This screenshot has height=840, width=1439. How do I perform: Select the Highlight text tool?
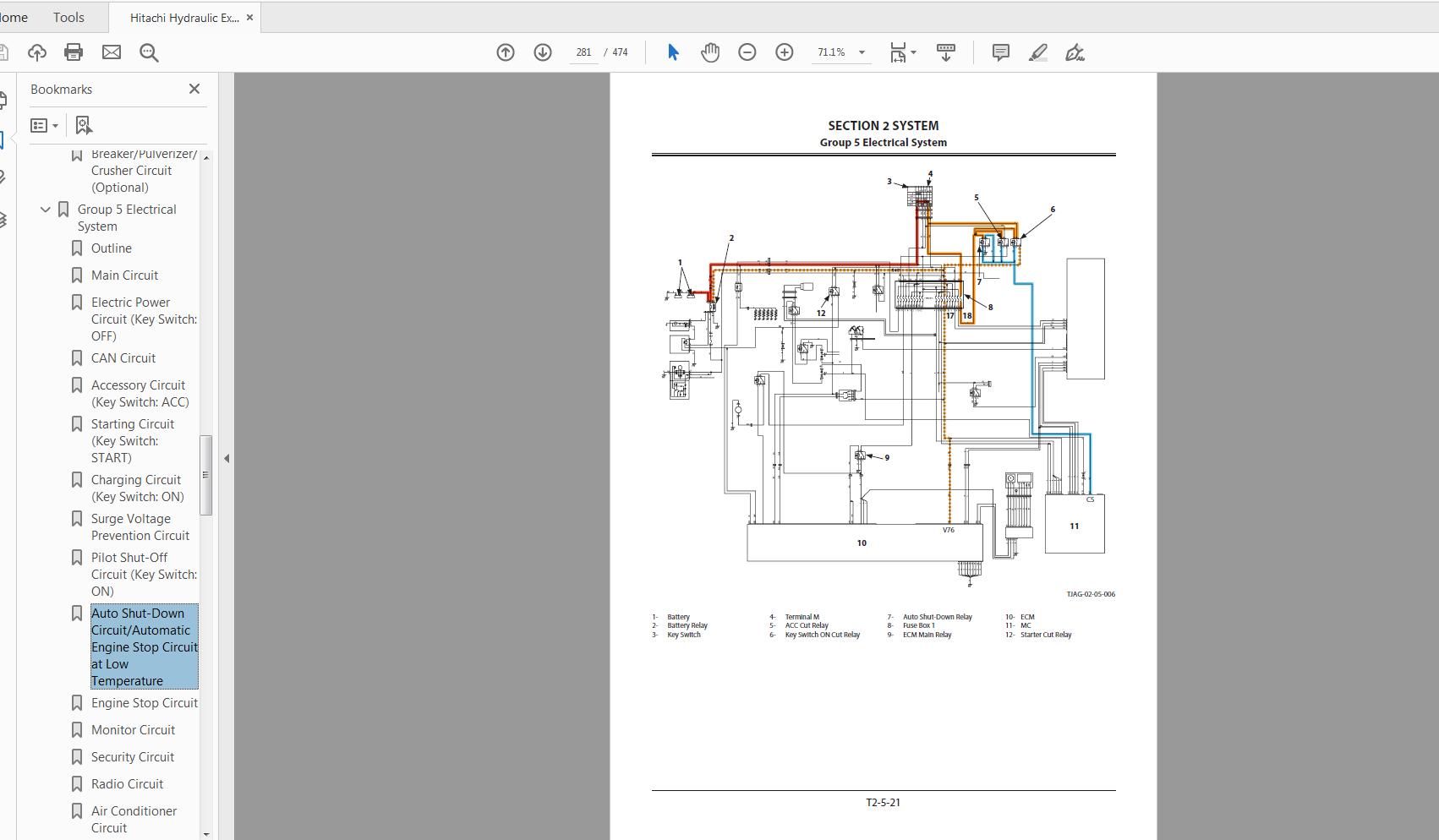pos(1037,52)
